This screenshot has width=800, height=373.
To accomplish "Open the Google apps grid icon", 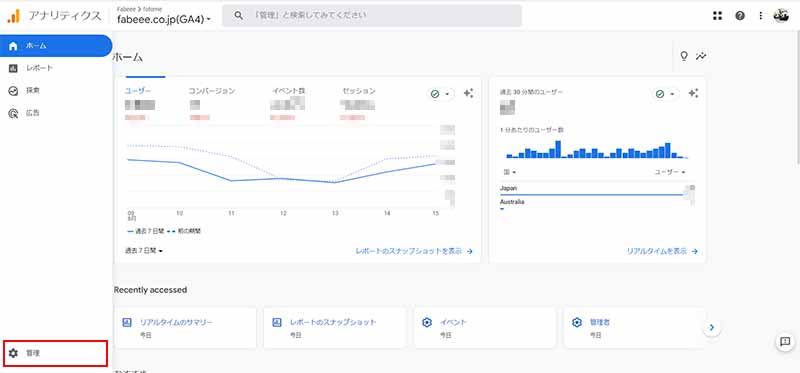I will [717, 16].
